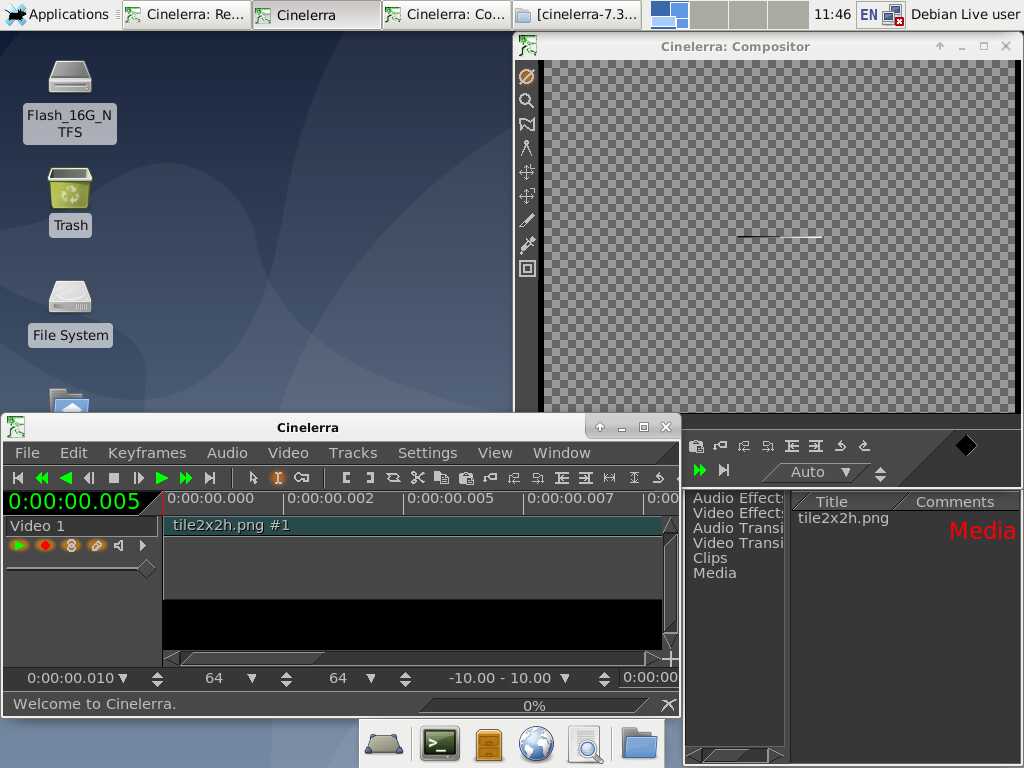The height and width of the screenshot is (768, 1024).
Task: Click the scissors cut icon in timeline toolbar
Action: (x=418, y=478)
